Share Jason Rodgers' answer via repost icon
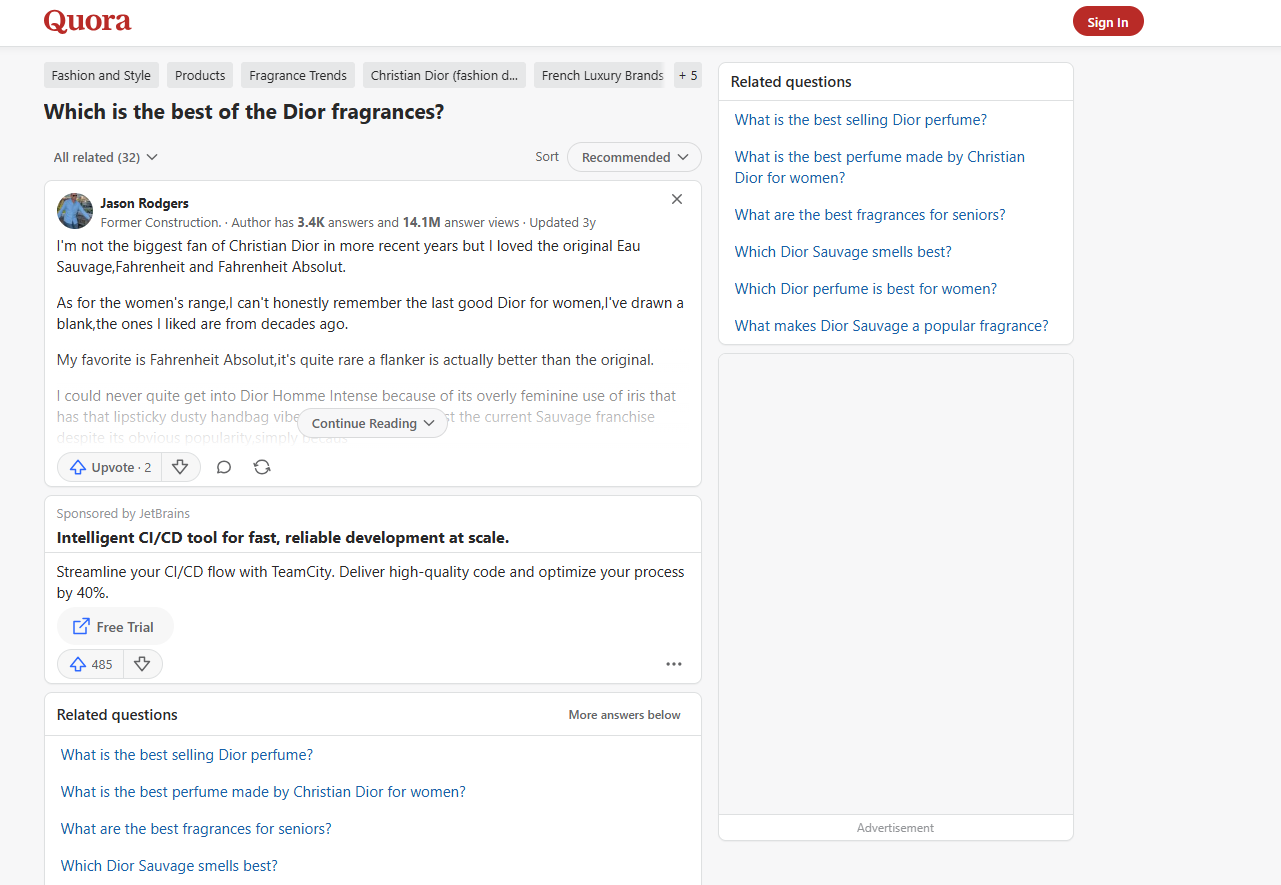 [x=262, y=467]
